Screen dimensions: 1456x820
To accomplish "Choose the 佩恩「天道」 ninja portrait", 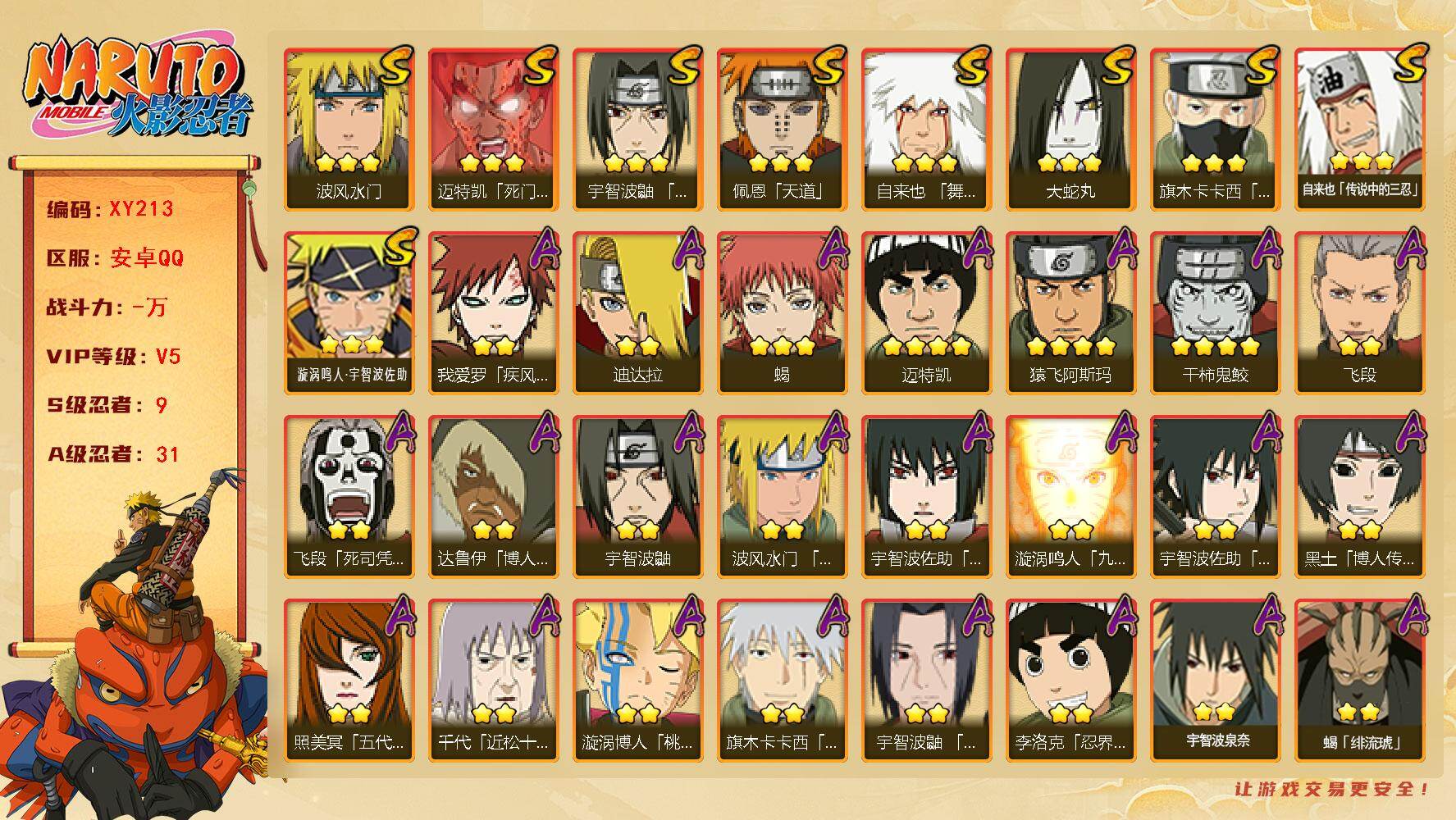I will click(x=782, y=129).
